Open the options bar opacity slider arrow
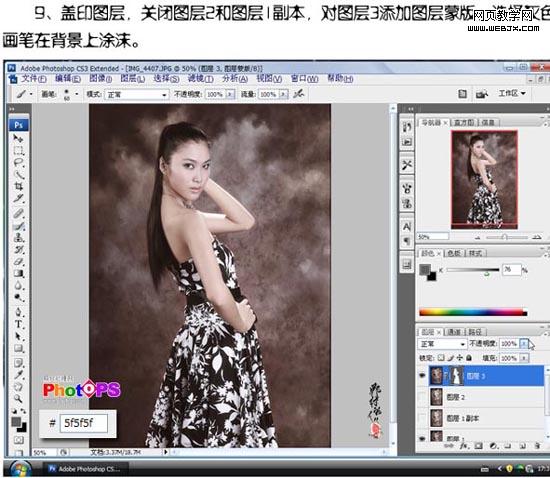The height and width of the screenshot is (478, 550). 230,94
